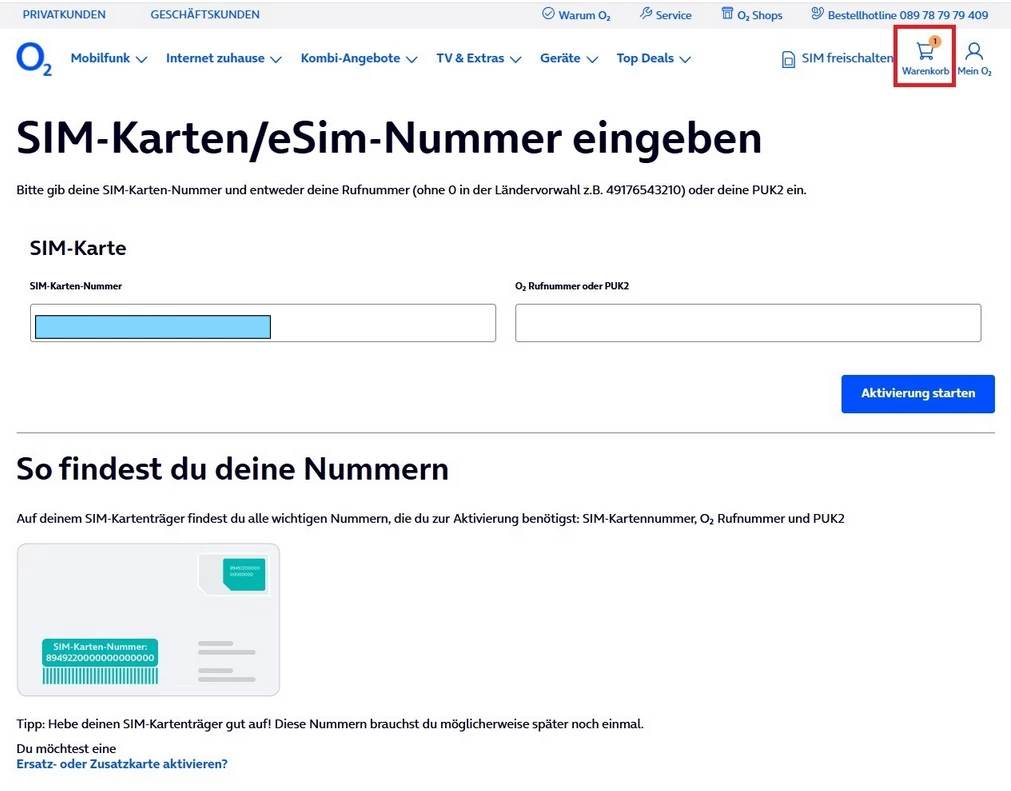This screenshot has height=791, width=1011.
Task: Click the Warum O2 link
Action: pos(584,15)
